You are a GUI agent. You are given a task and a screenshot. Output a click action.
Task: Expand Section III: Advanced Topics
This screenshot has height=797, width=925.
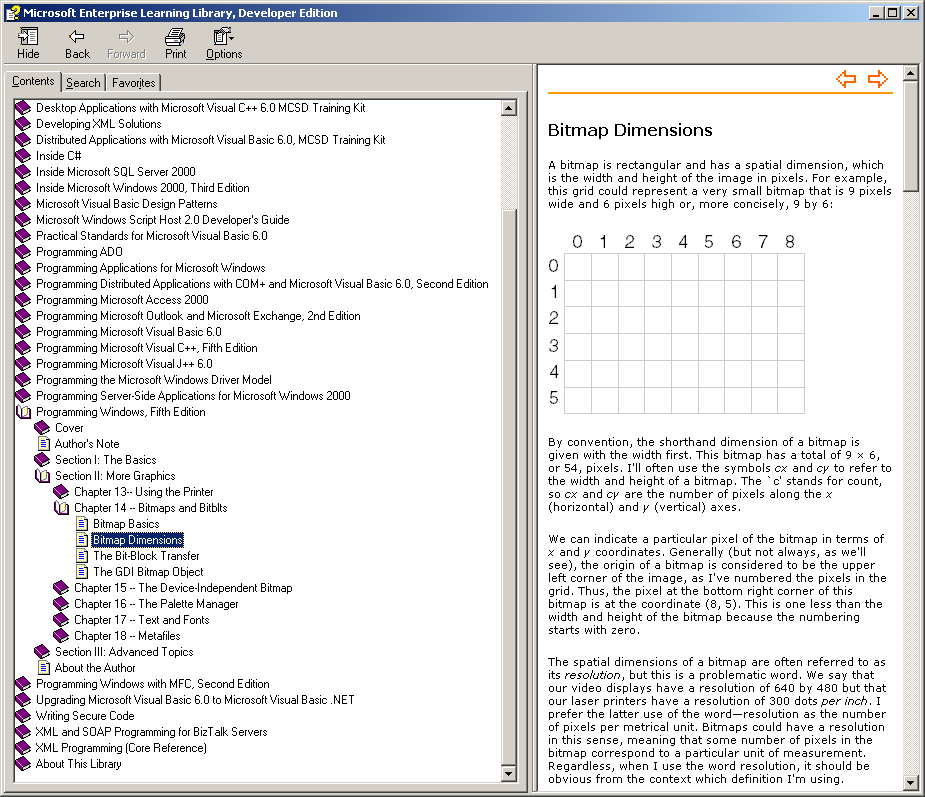pos(124,652)
